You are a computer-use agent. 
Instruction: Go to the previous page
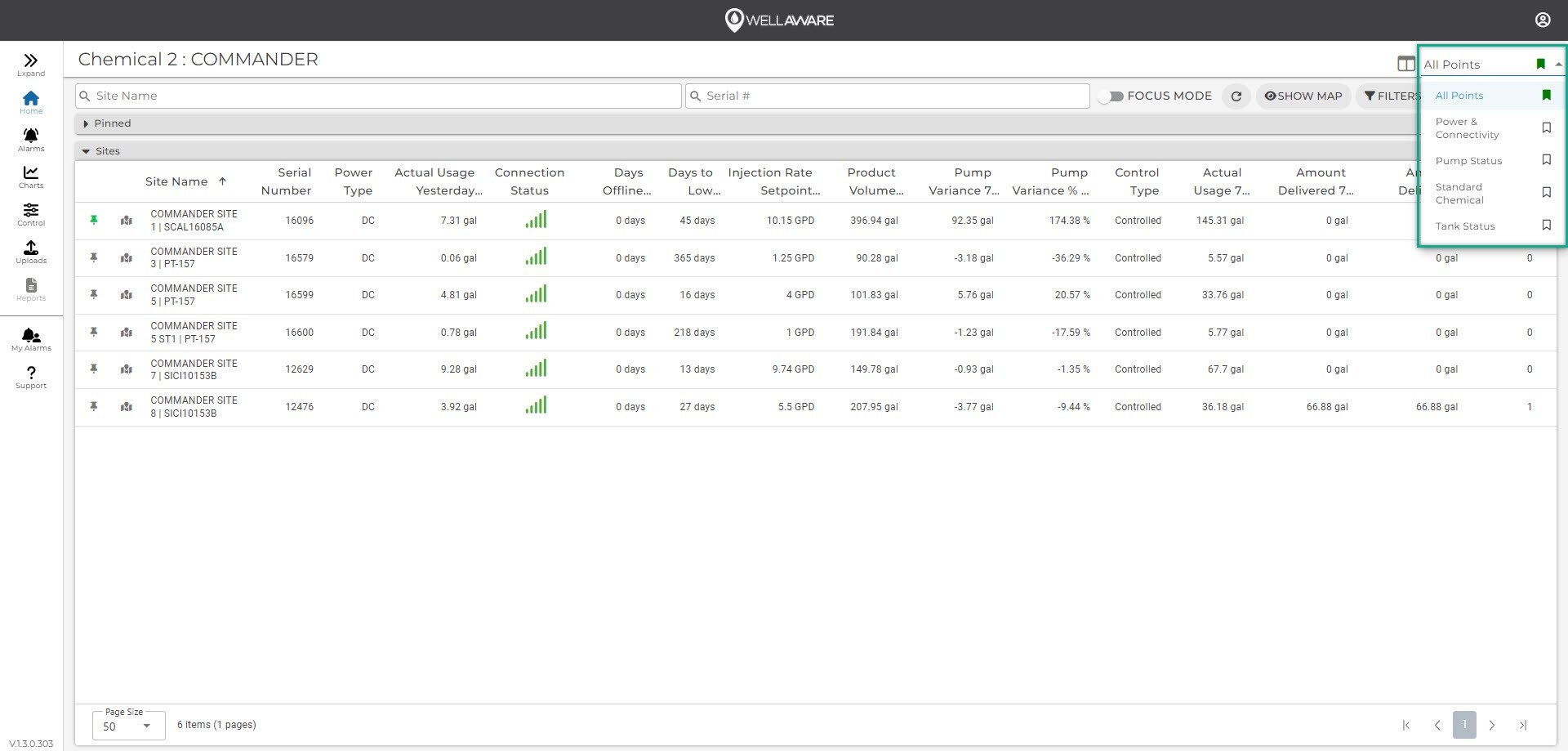(1437, 725)
